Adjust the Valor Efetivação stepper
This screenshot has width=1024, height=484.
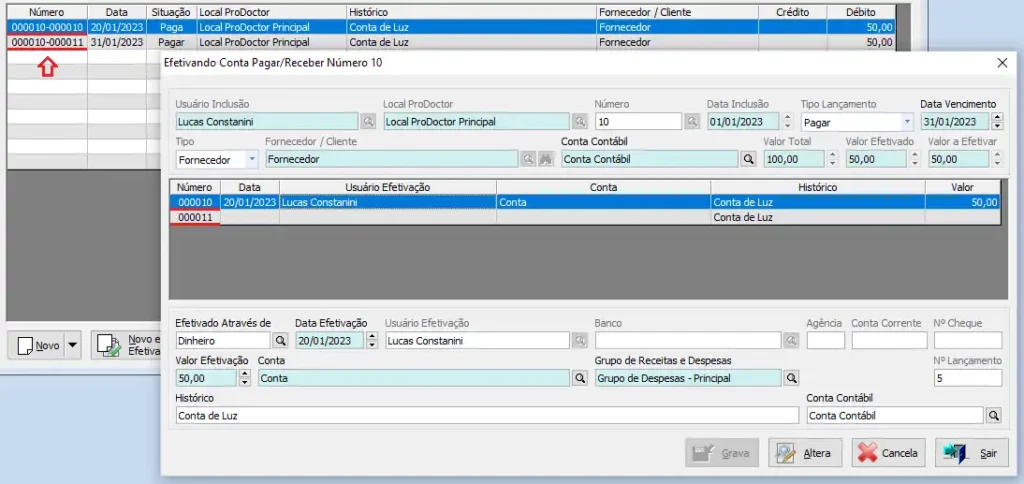(x=245, y=378)
